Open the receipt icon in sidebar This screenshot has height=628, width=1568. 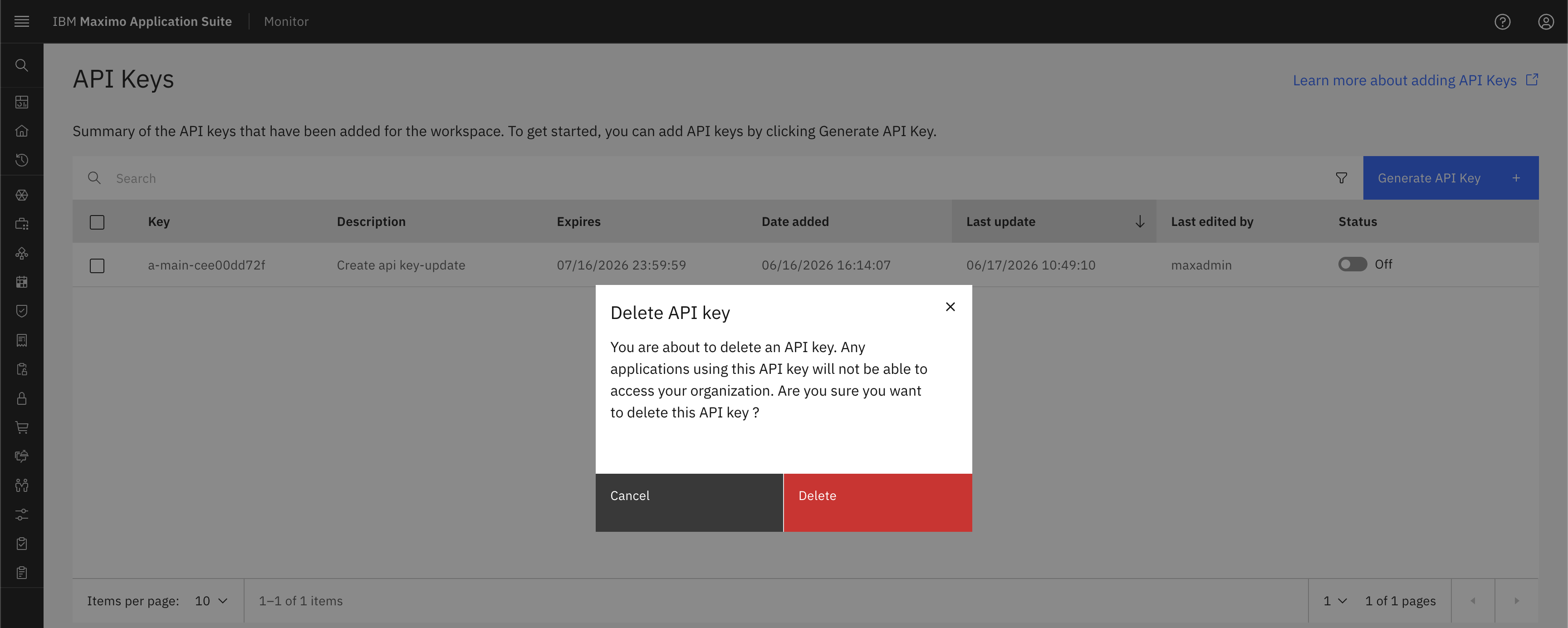pyautogui.click(x=21, y=340)
